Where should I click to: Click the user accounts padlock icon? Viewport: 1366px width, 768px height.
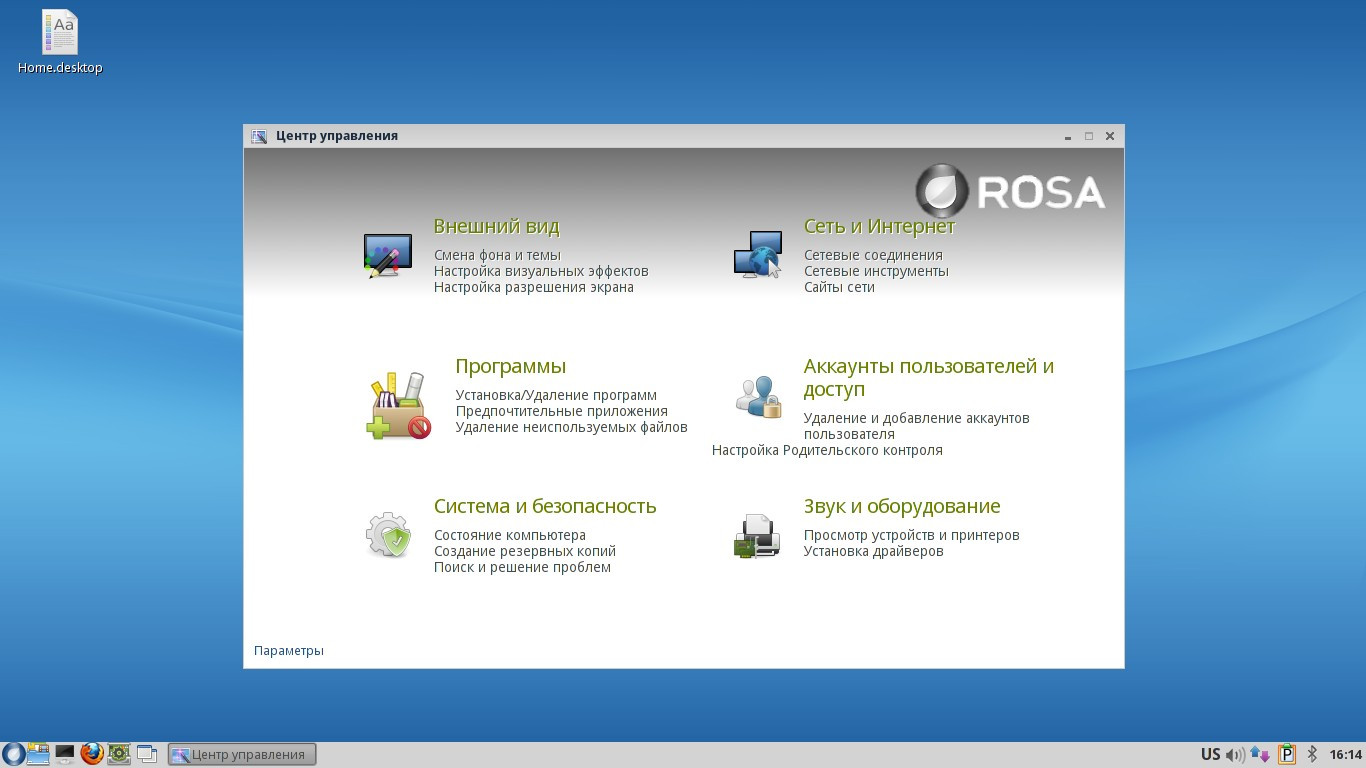[758, 397]
